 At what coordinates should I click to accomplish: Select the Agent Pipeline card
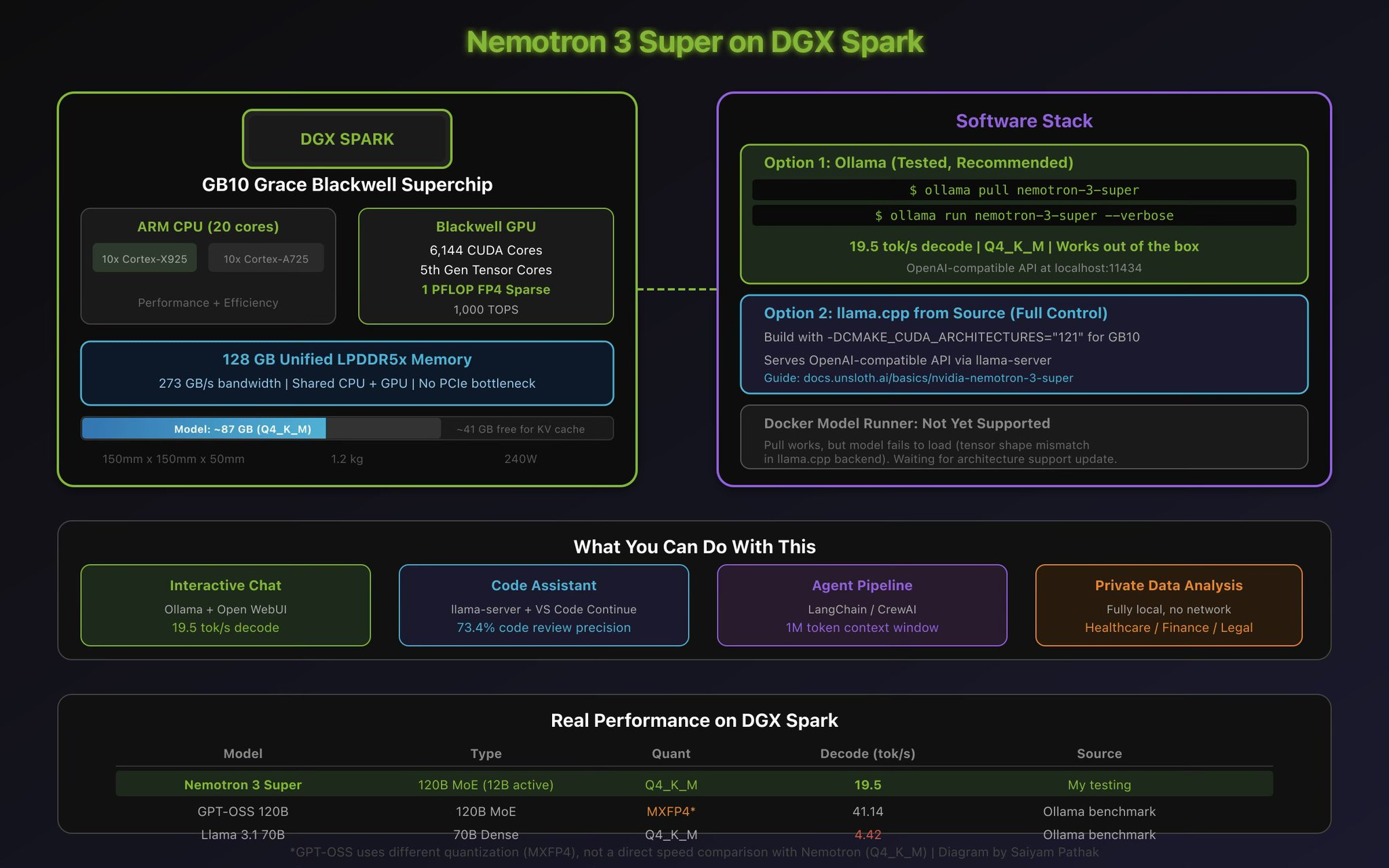tap(862, 605)
